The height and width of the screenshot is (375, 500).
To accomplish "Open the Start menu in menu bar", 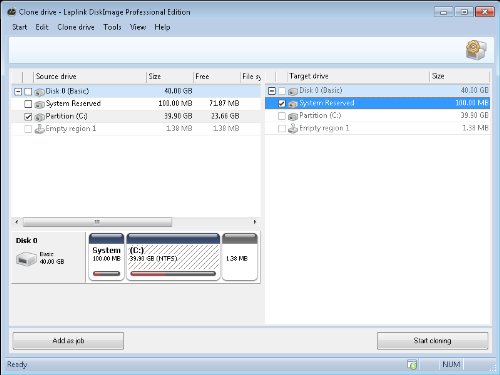I will pos(20,27).
